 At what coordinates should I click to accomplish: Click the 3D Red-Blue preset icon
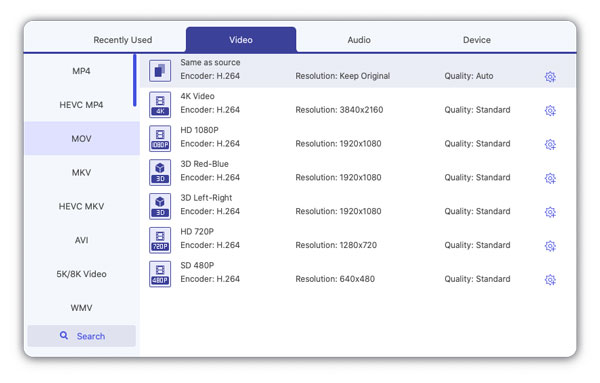tap(160, 173)
